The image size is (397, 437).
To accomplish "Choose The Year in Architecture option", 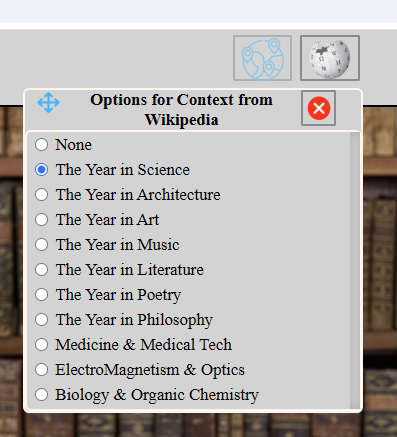I will click(42, 195).
